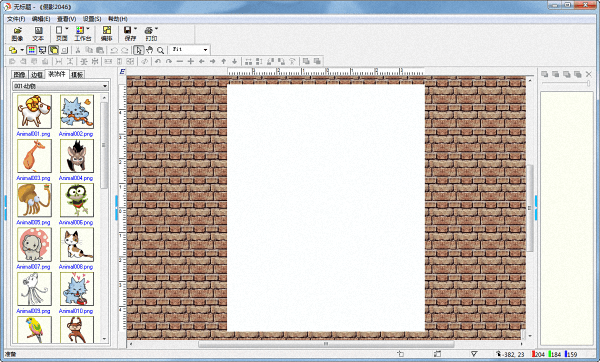Screen dimensions: 600x362
Task: Toggle the monitor preview button beside the grid
Action: coord(42,50)
